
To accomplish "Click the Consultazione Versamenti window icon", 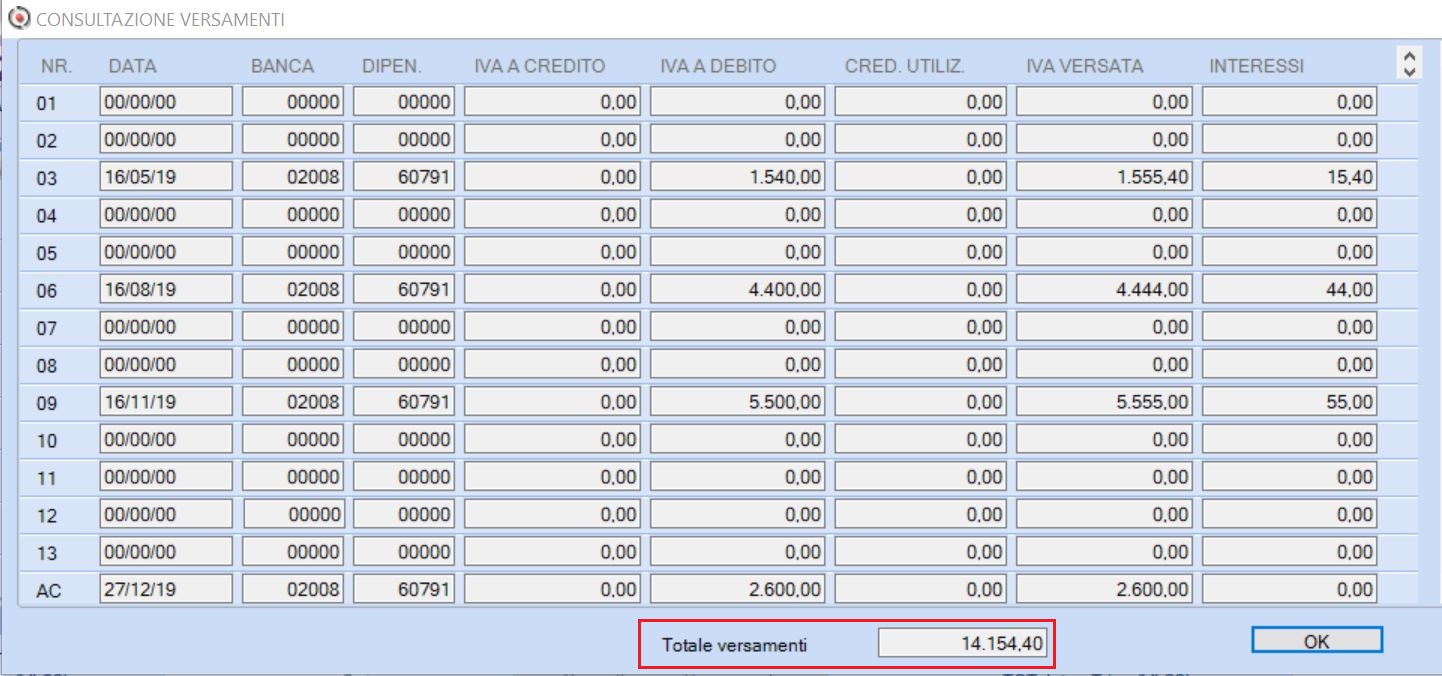I will pos(18,18).
